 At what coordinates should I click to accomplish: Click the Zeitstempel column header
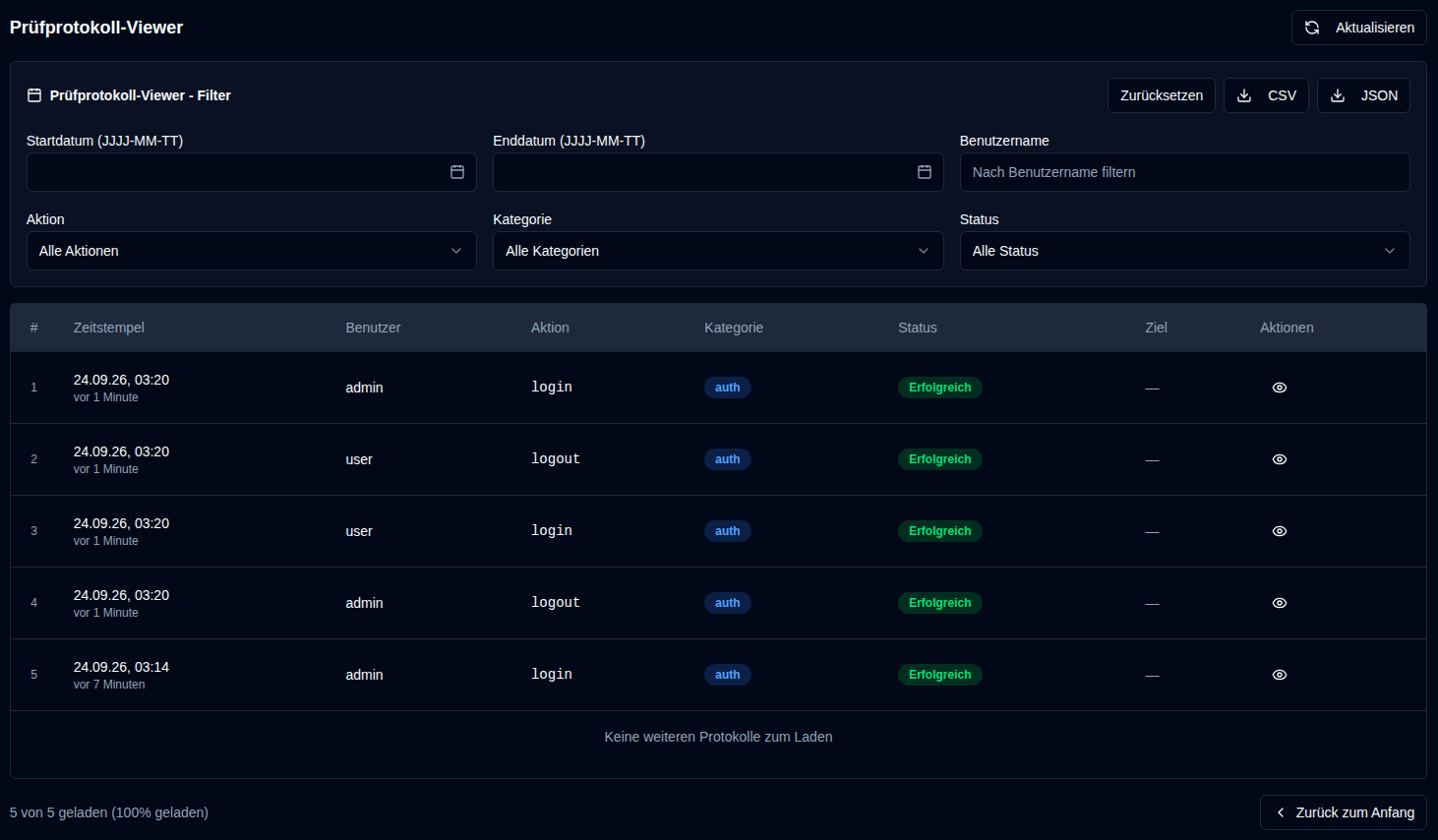coord(109,328)
